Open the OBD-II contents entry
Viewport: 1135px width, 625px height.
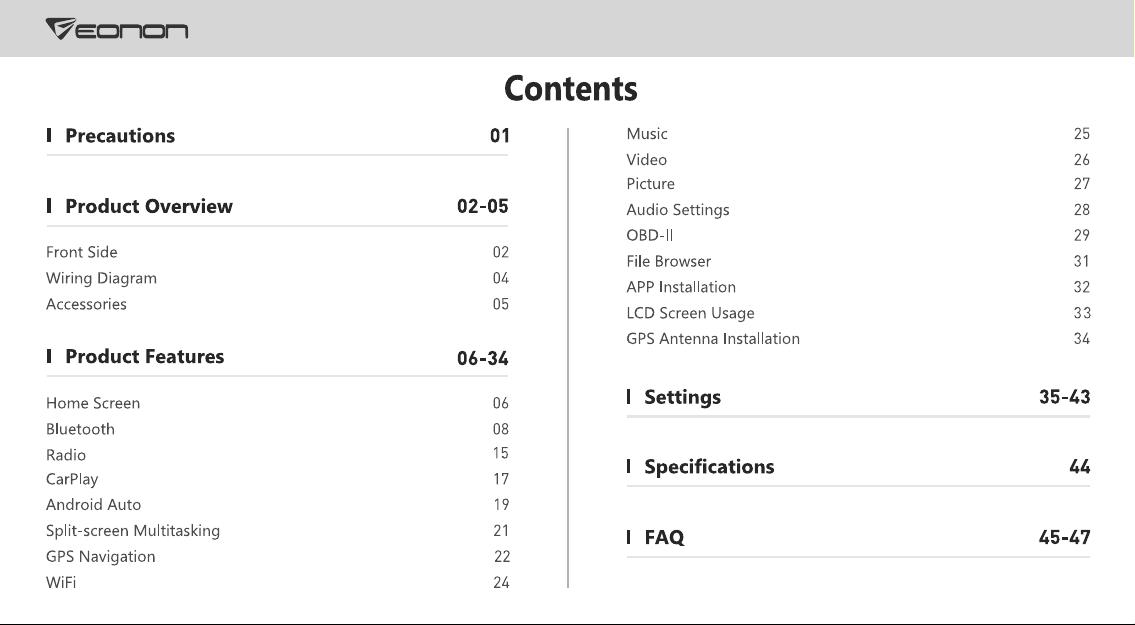pos(649,235)
